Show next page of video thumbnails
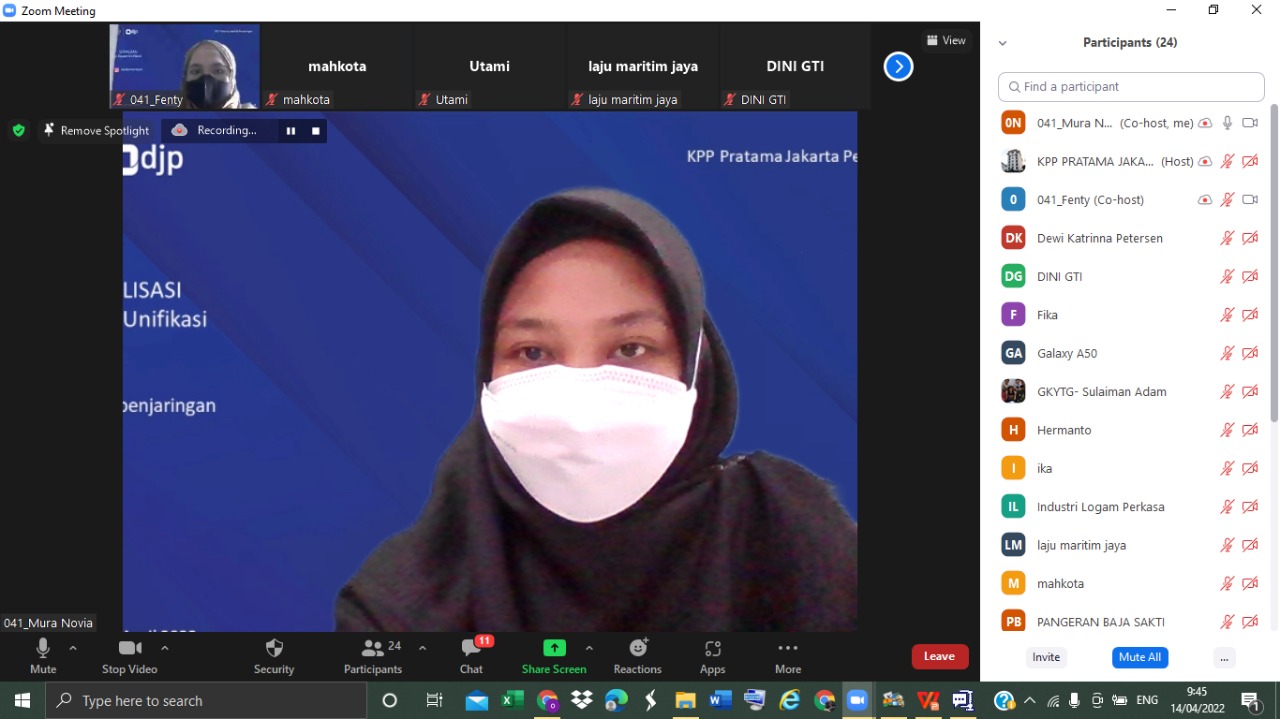 (x=898, y=67)
